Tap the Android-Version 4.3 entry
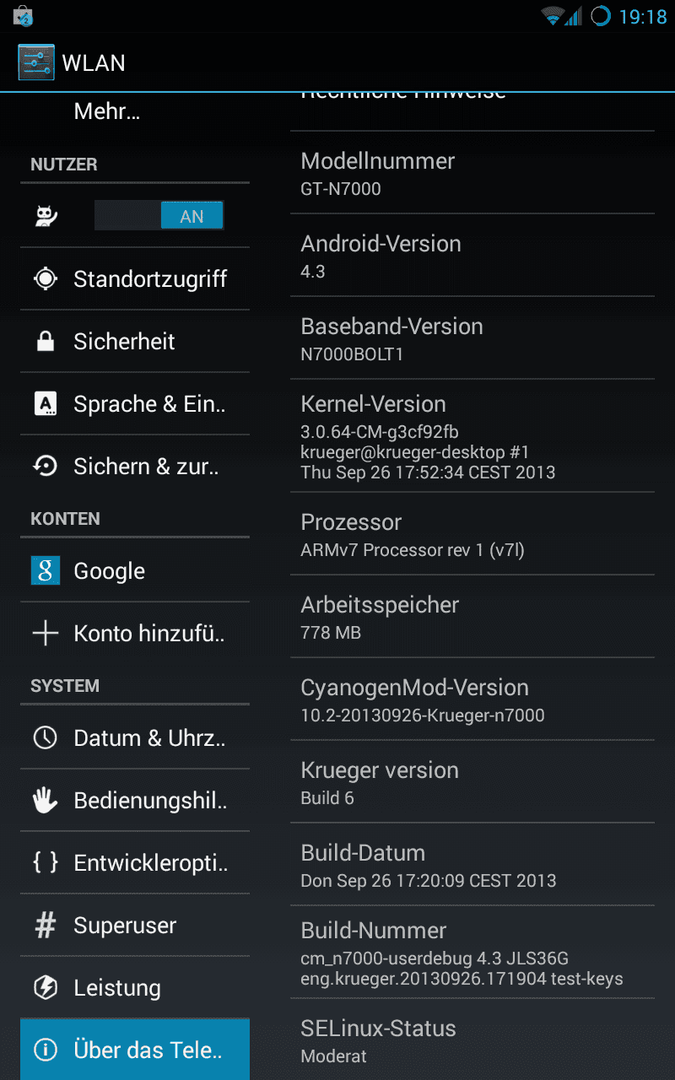 [472, 256]
